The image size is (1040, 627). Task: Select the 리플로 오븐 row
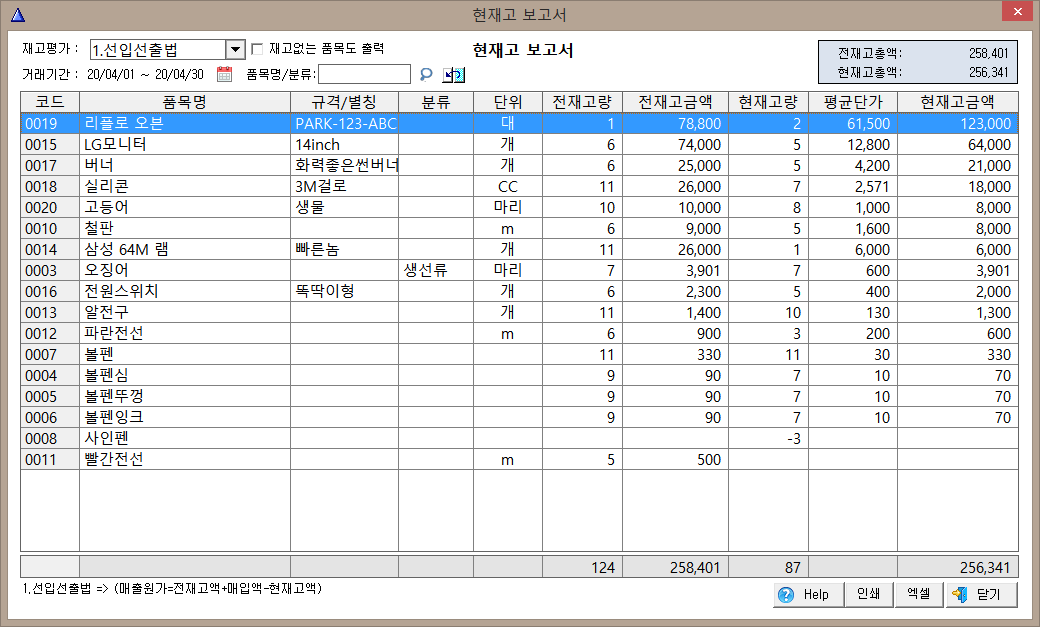tap(519, 123)
